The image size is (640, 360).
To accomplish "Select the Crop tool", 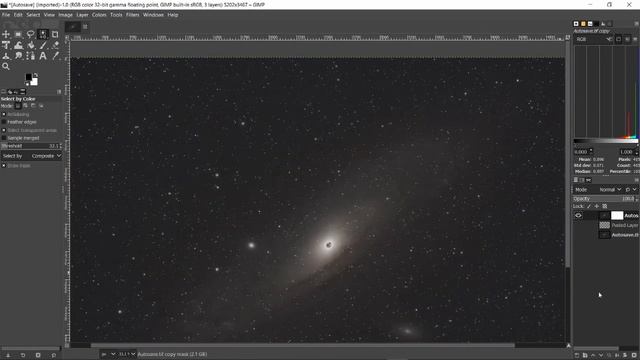I will pos(55,34).
